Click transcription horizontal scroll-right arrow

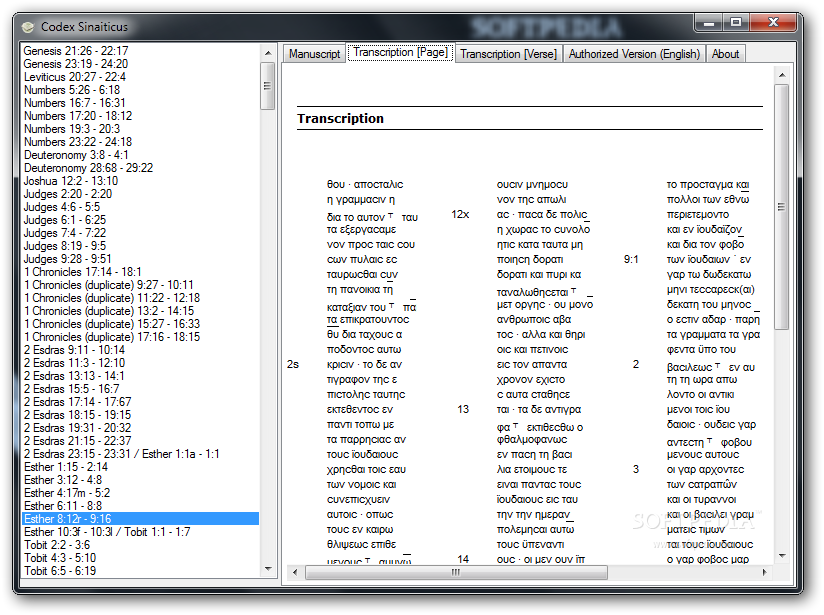pyautogui.click(x=764, y=572)
